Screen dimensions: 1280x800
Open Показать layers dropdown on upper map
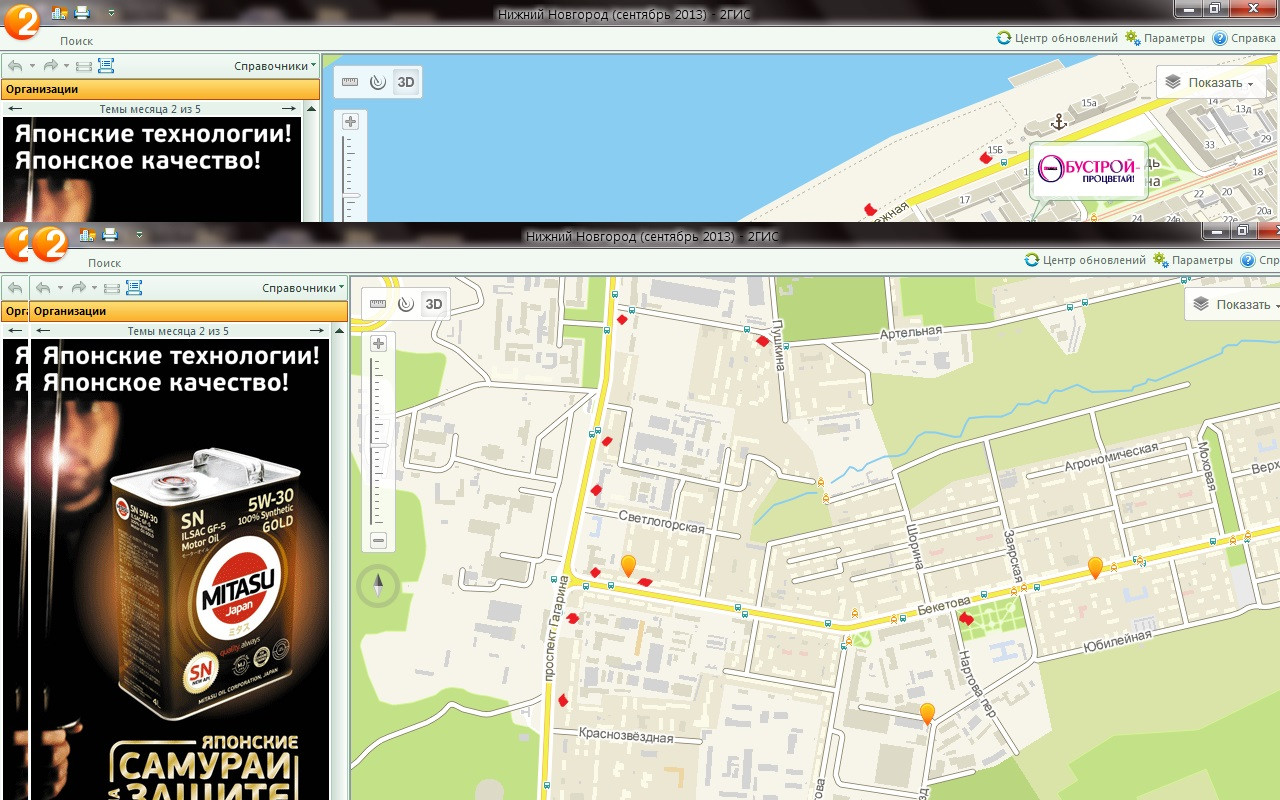1210,83
